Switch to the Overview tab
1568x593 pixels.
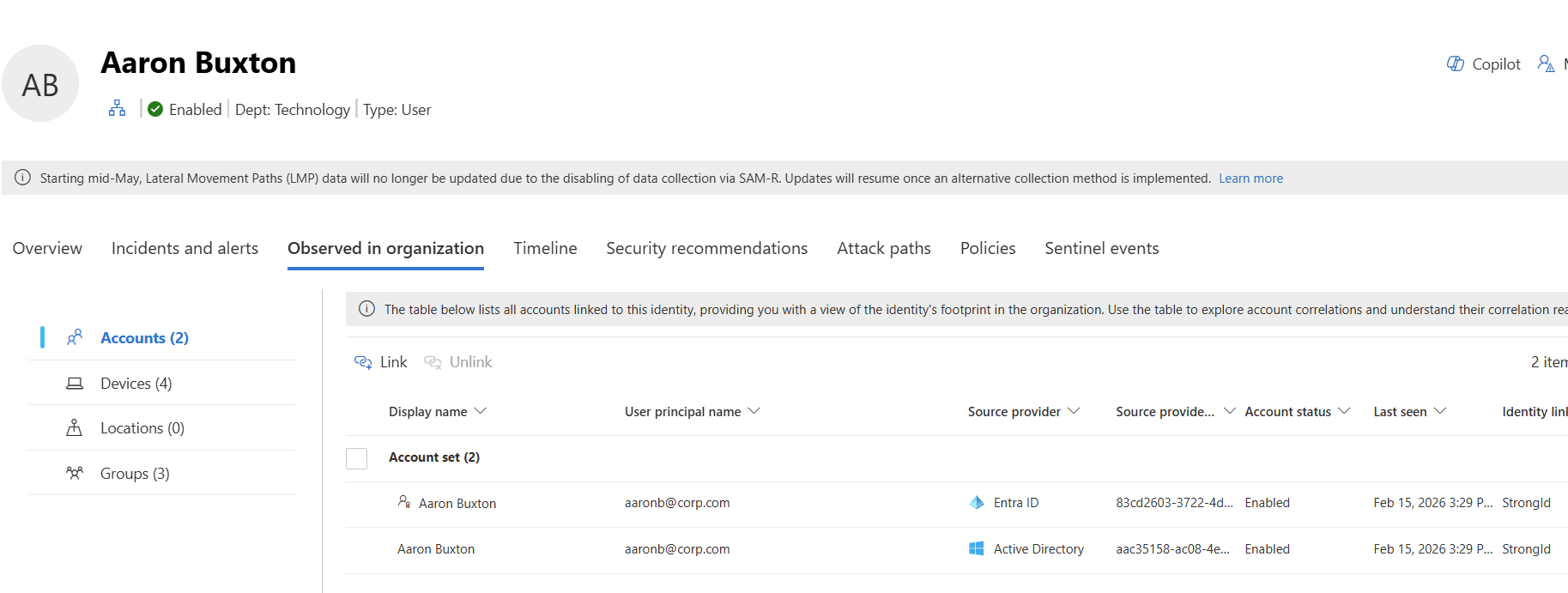47,248
